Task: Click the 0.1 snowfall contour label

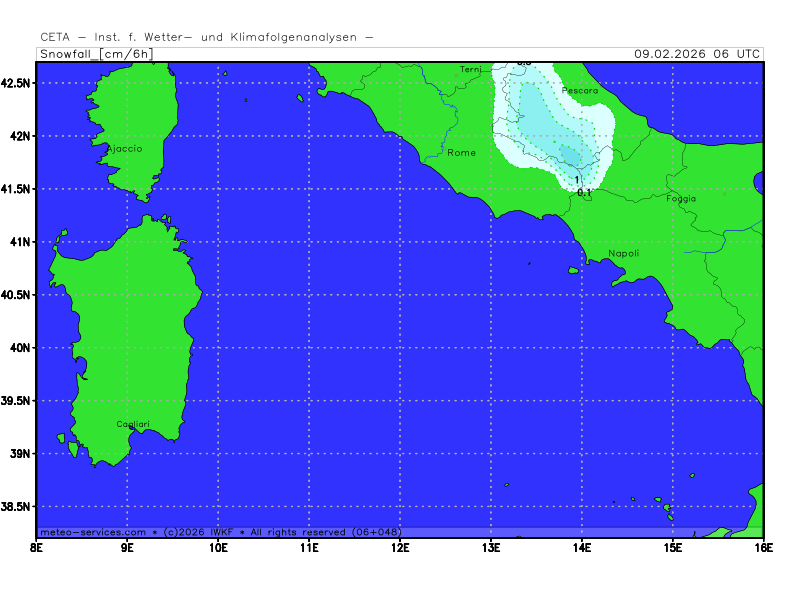Action: point(585,192)
